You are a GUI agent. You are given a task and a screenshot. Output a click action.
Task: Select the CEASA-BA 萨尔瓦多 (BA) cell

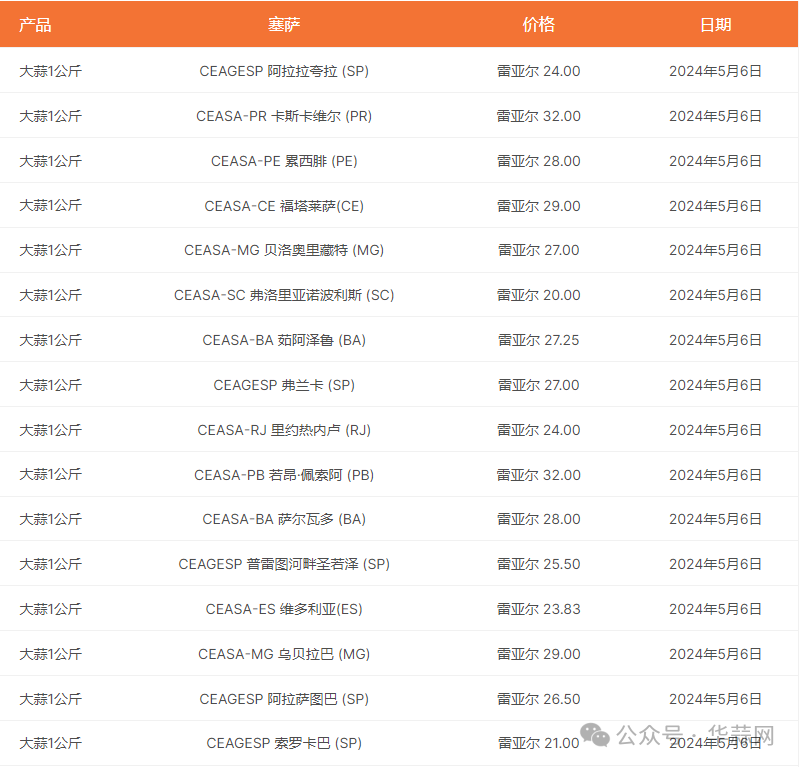click(x=284, y=519)
